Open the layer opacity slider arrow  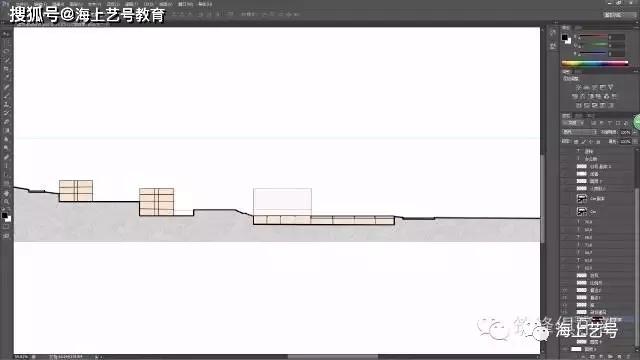[x=634, y=132]
